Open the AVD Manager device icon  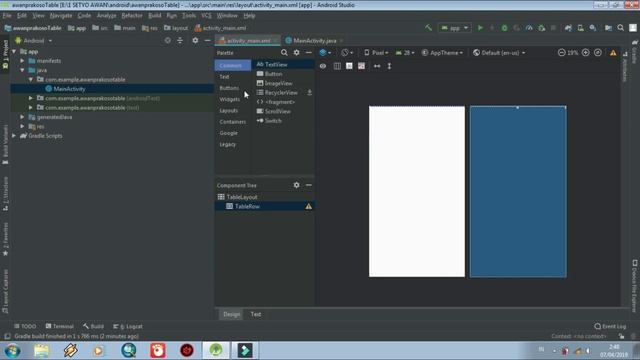click(x=580, y=28)
